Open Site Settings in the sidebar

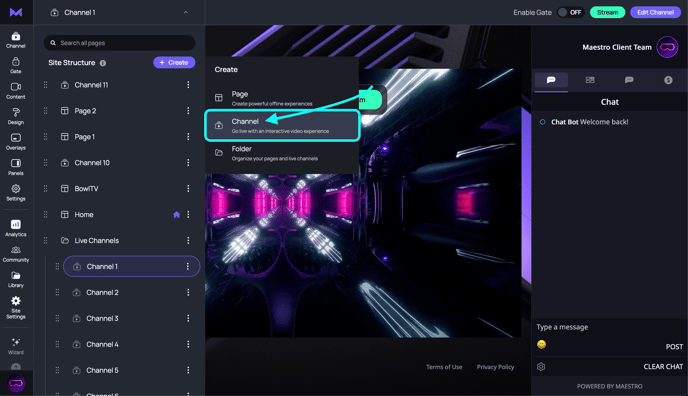pos(16,307)
